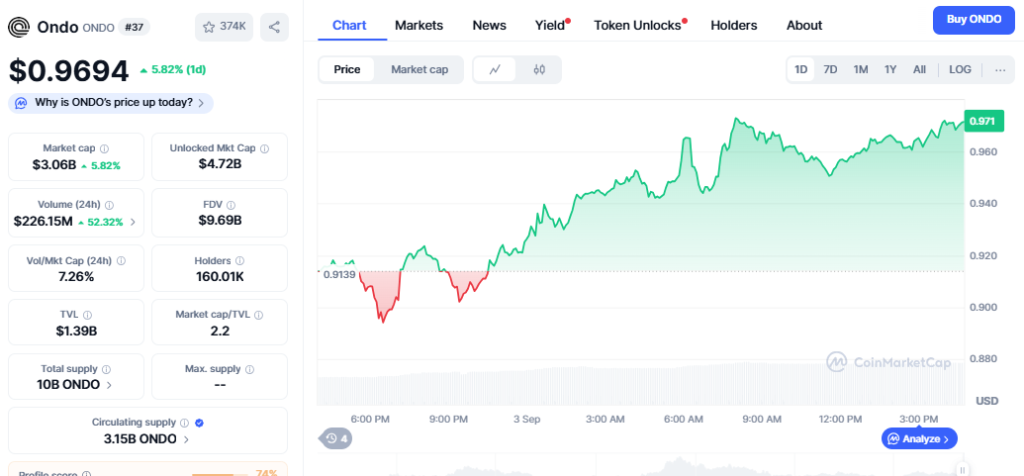Open the Markets tab
The image size is (1024, 476).
[x=419, y=25]
